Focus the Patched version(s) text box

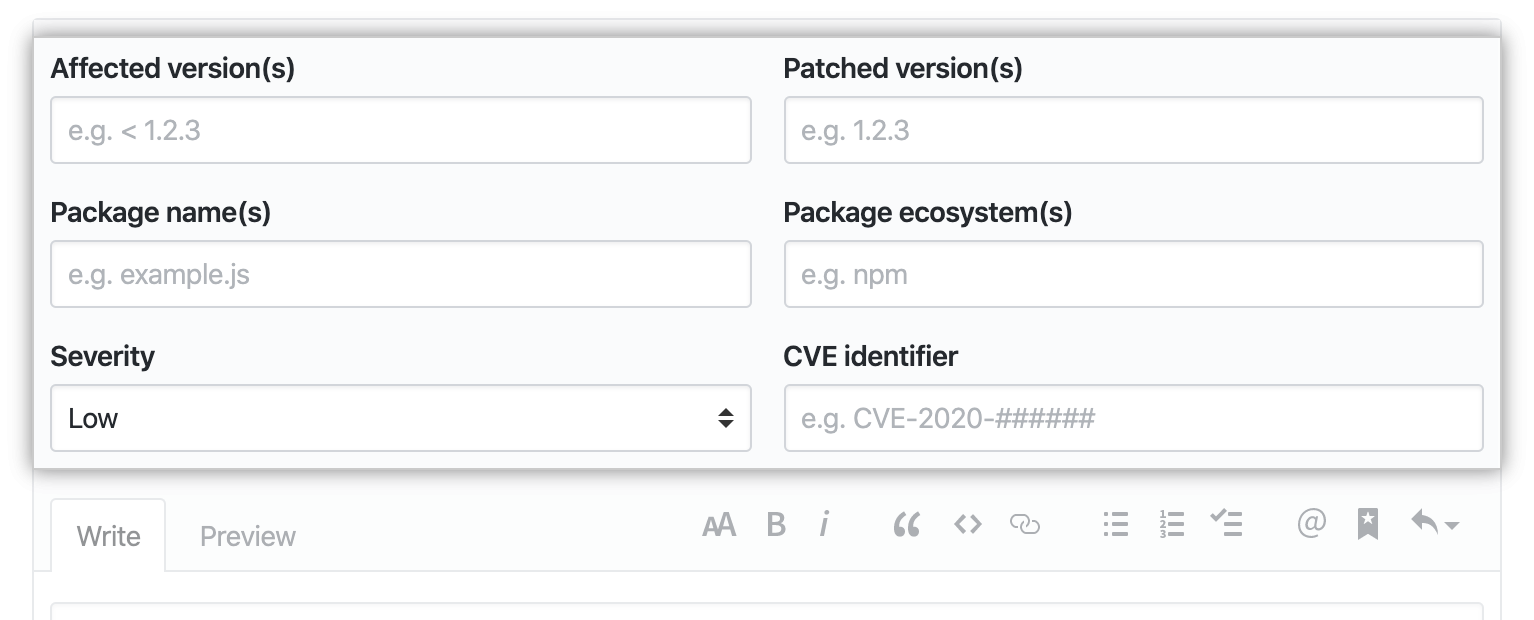(1133, 130)
